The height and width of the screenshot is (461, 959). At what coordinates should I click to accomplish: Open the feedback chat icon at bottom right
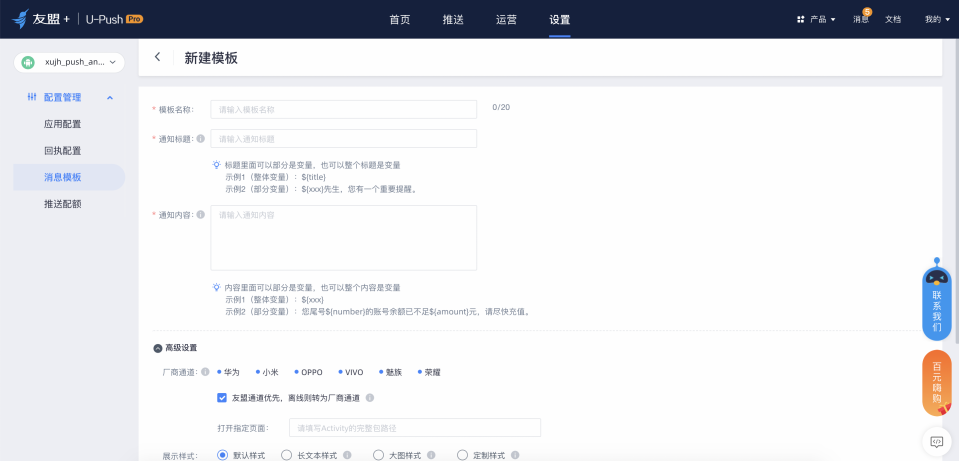pyautogui.click(x=936, y=441)
